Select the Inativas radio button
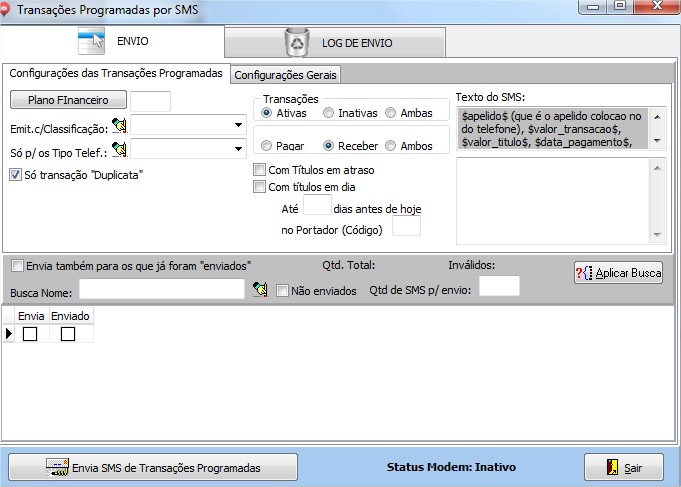This screenshot has height=487, width=681. (x=329, y=114)
